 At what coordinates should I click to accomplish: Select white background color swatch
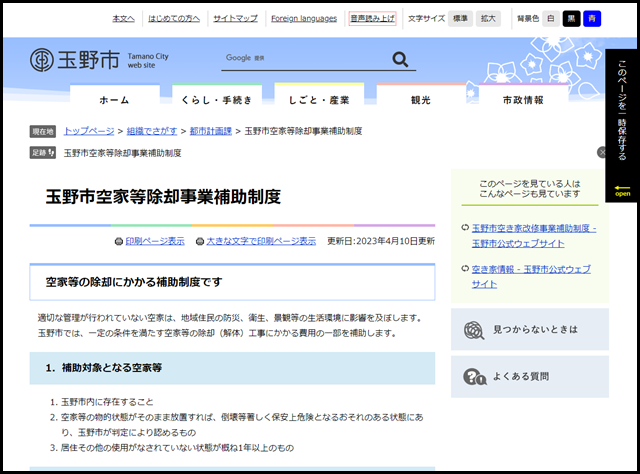tap(550, 18)
